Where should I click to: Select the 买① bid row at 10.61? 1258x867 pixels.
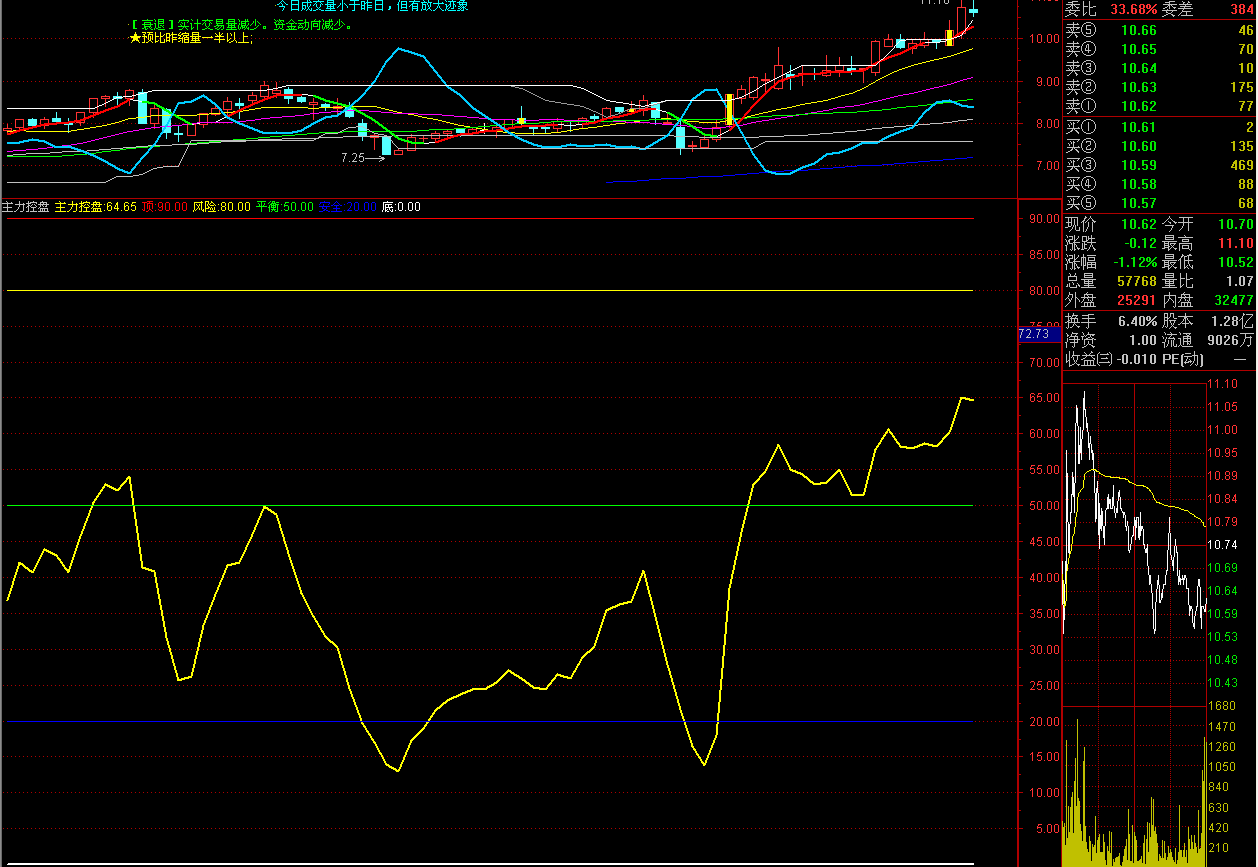(x=1158, y=127)
